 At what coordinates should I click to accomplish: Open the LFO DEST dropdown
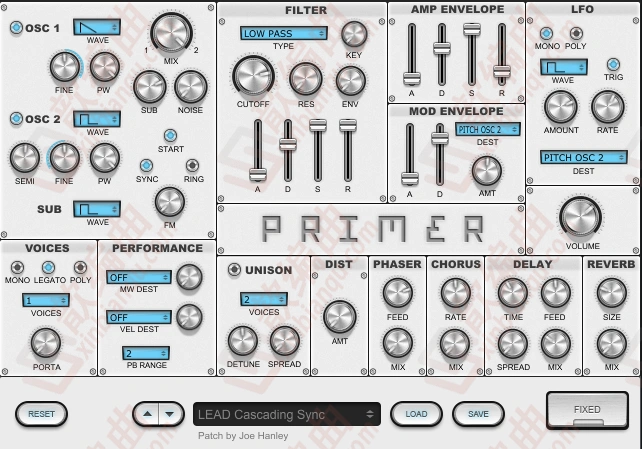(583, 158)
